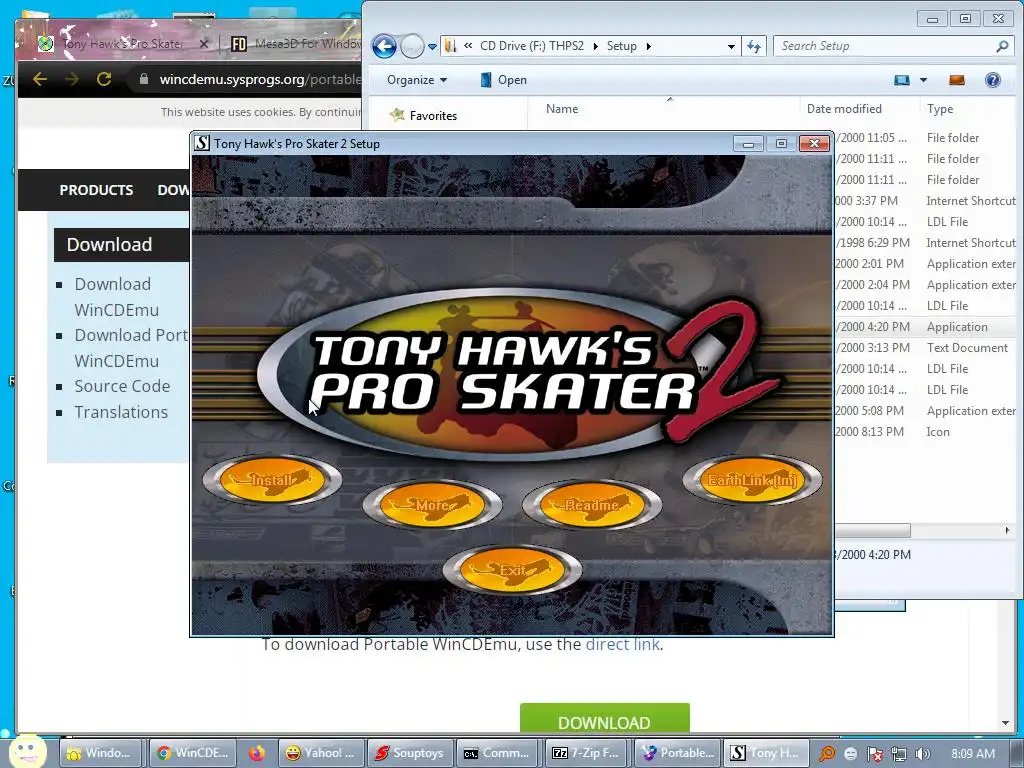
Task: Expand the address bar history dropdown
Action: (x=731, y=46)
